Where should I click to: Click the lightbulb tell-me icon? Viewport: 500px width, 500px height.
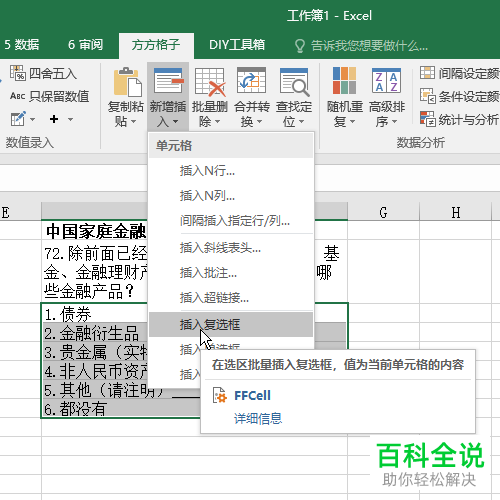[x=300, y=46]
